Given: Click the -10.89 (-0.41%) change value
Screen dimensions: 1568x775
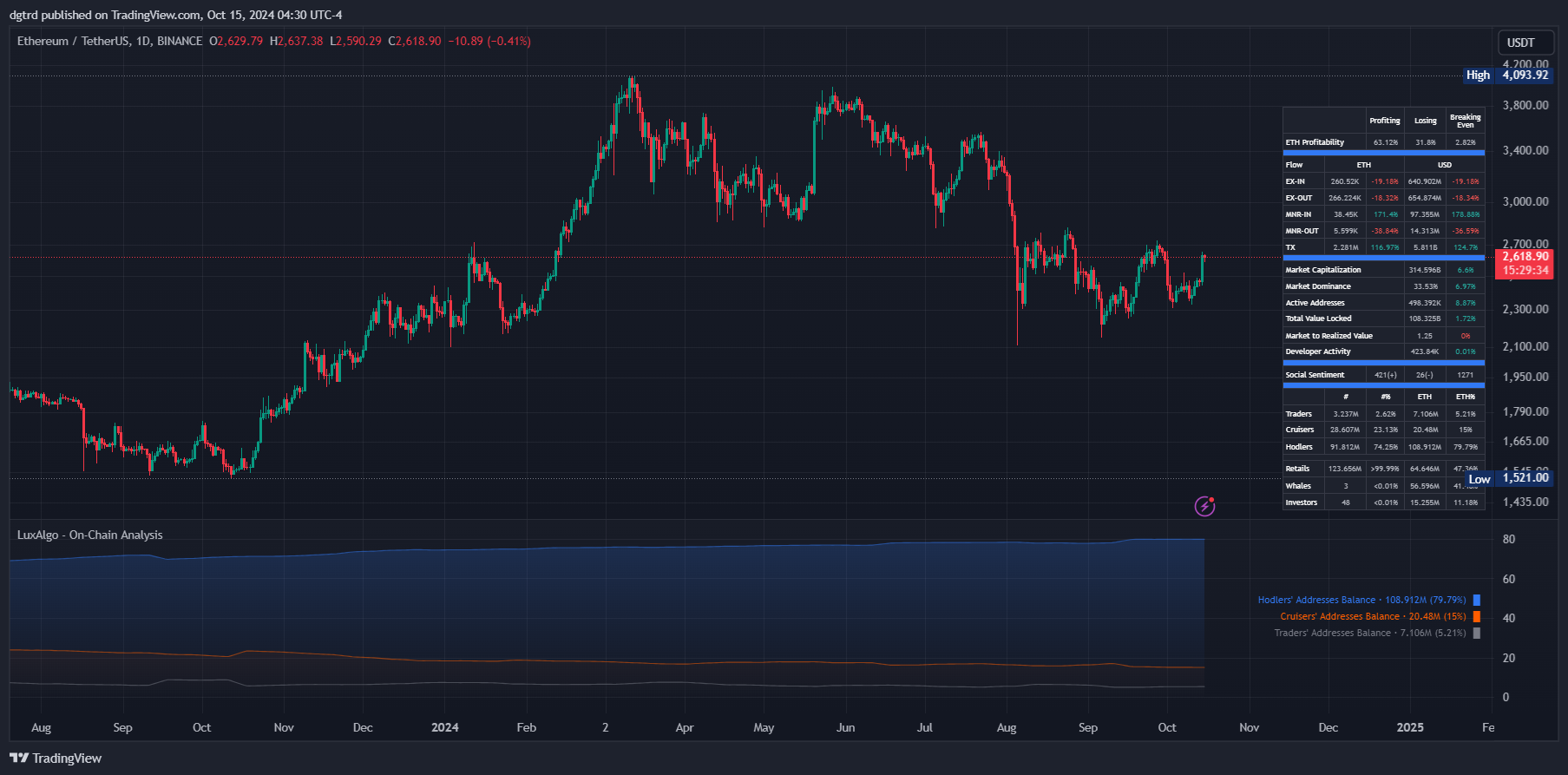Looking at the screenshot, I should point(489,41).
